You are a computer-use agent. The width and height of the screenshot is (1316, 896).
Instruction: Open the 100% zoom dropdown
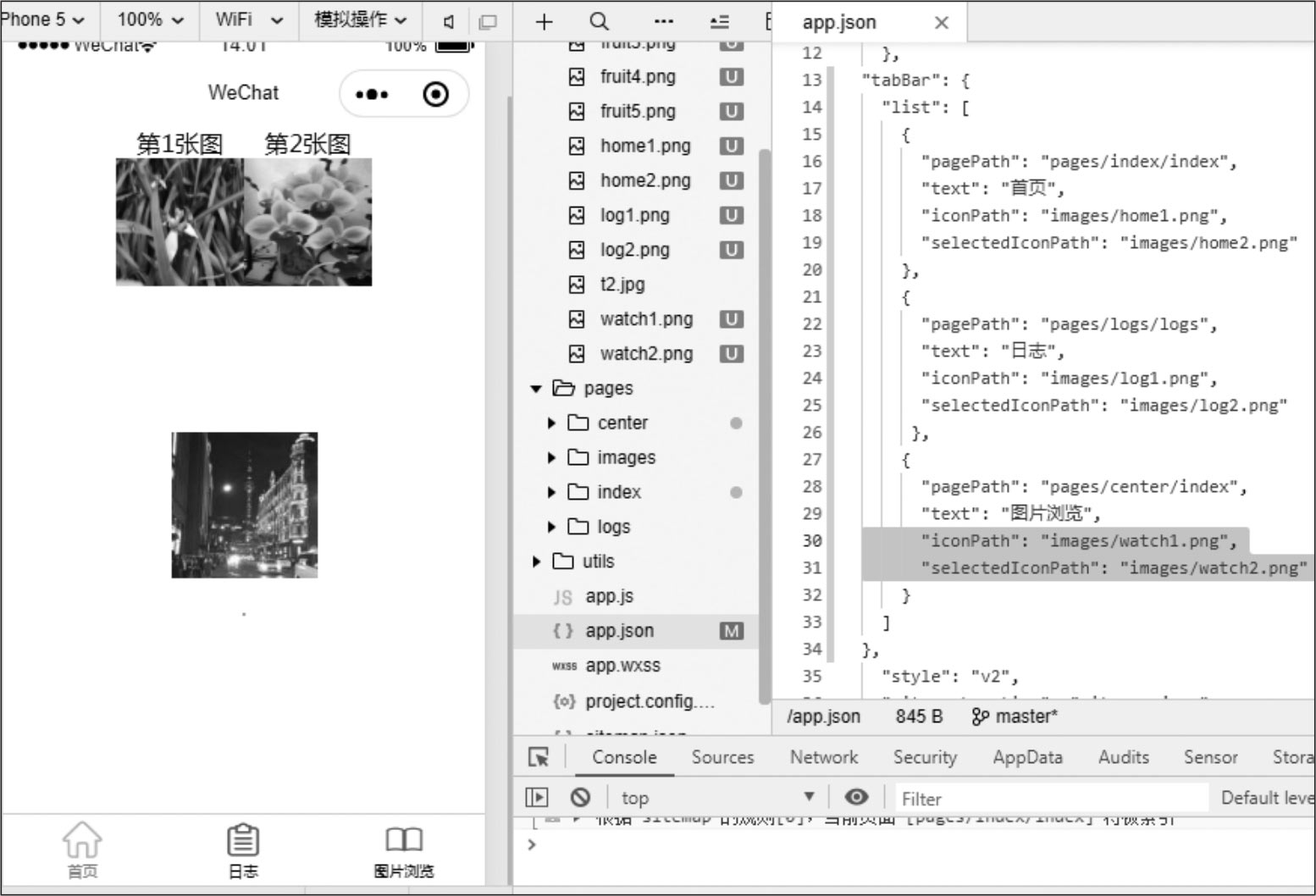pos(150,19)
